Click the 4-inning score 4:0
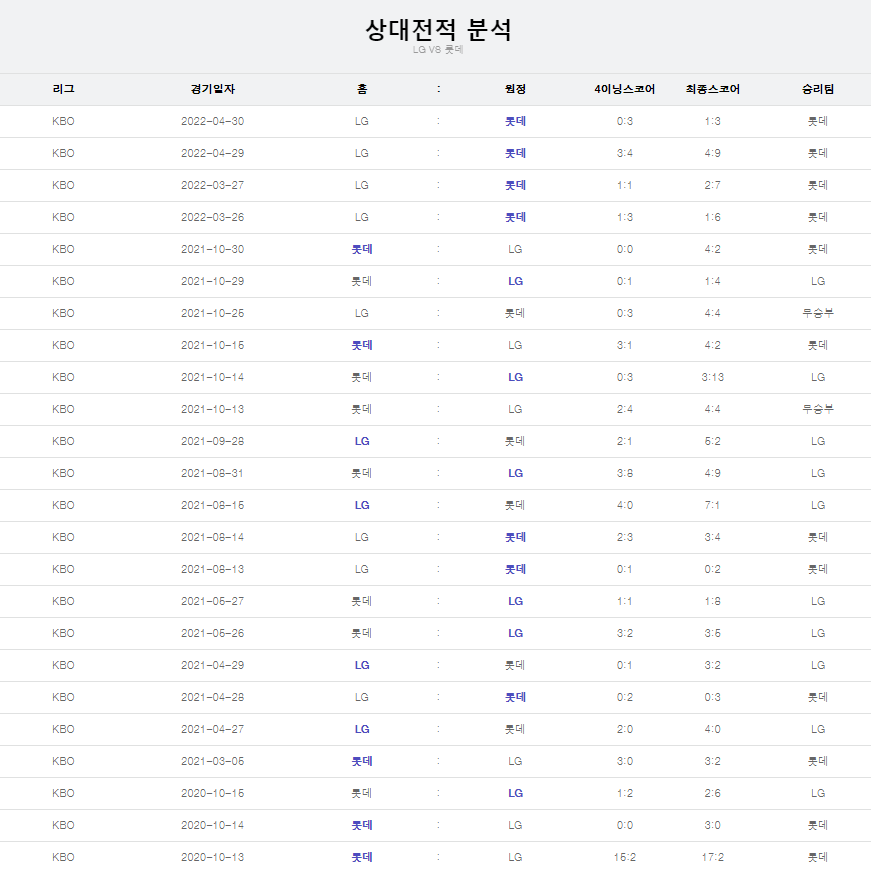Image resolution: width=871 pixels, height=869 pixels. (x=624, y=505)
